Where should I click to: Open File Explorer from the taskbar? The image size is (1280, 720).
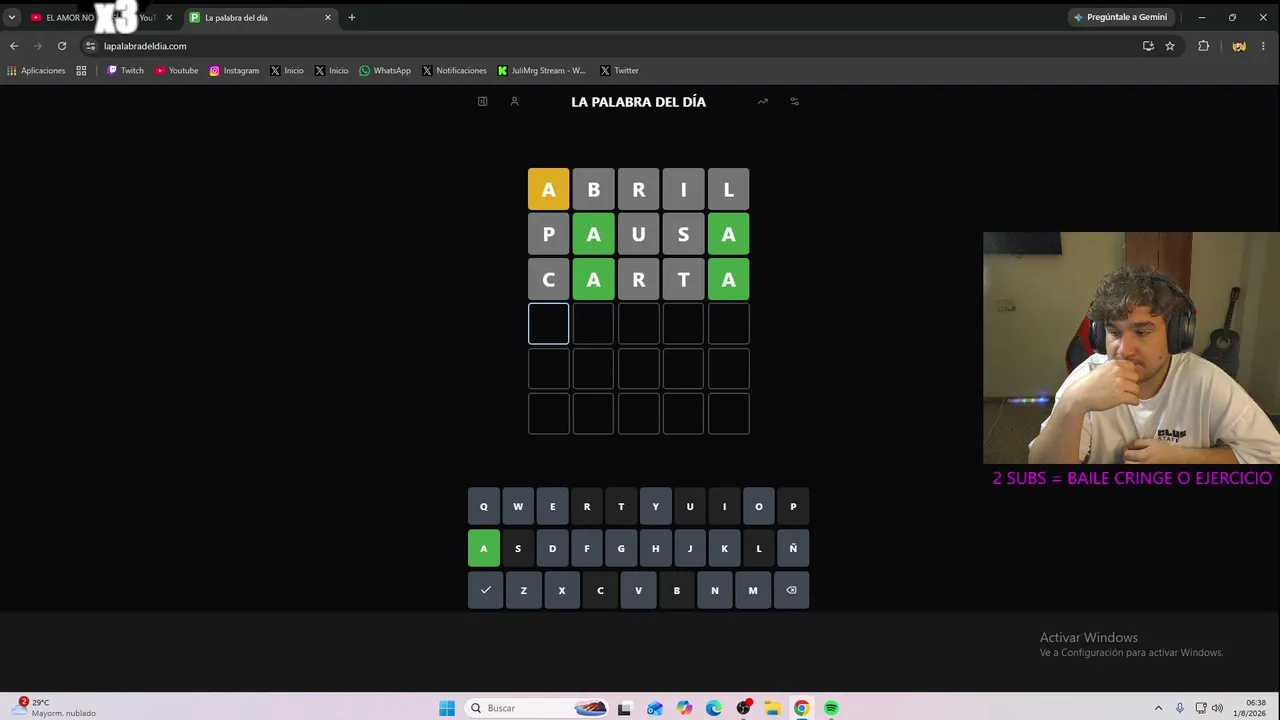(772, 708)
